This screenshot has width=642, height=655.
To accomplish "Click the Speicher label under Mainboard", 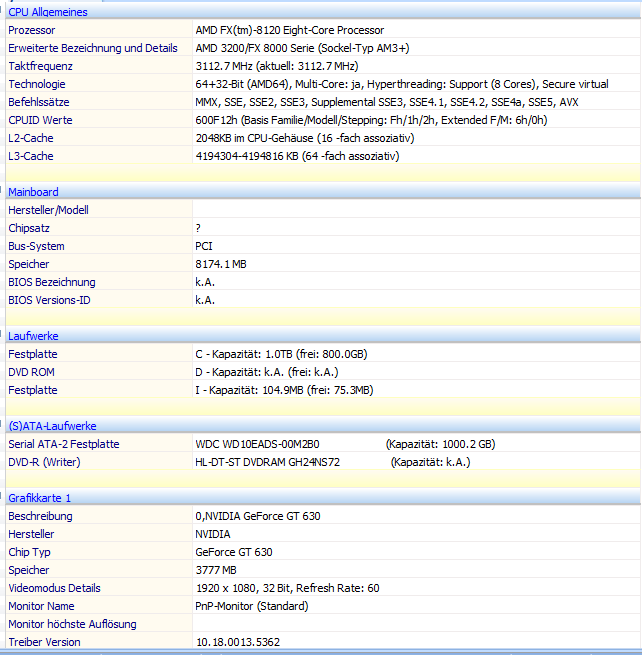I will click(28, 264).
